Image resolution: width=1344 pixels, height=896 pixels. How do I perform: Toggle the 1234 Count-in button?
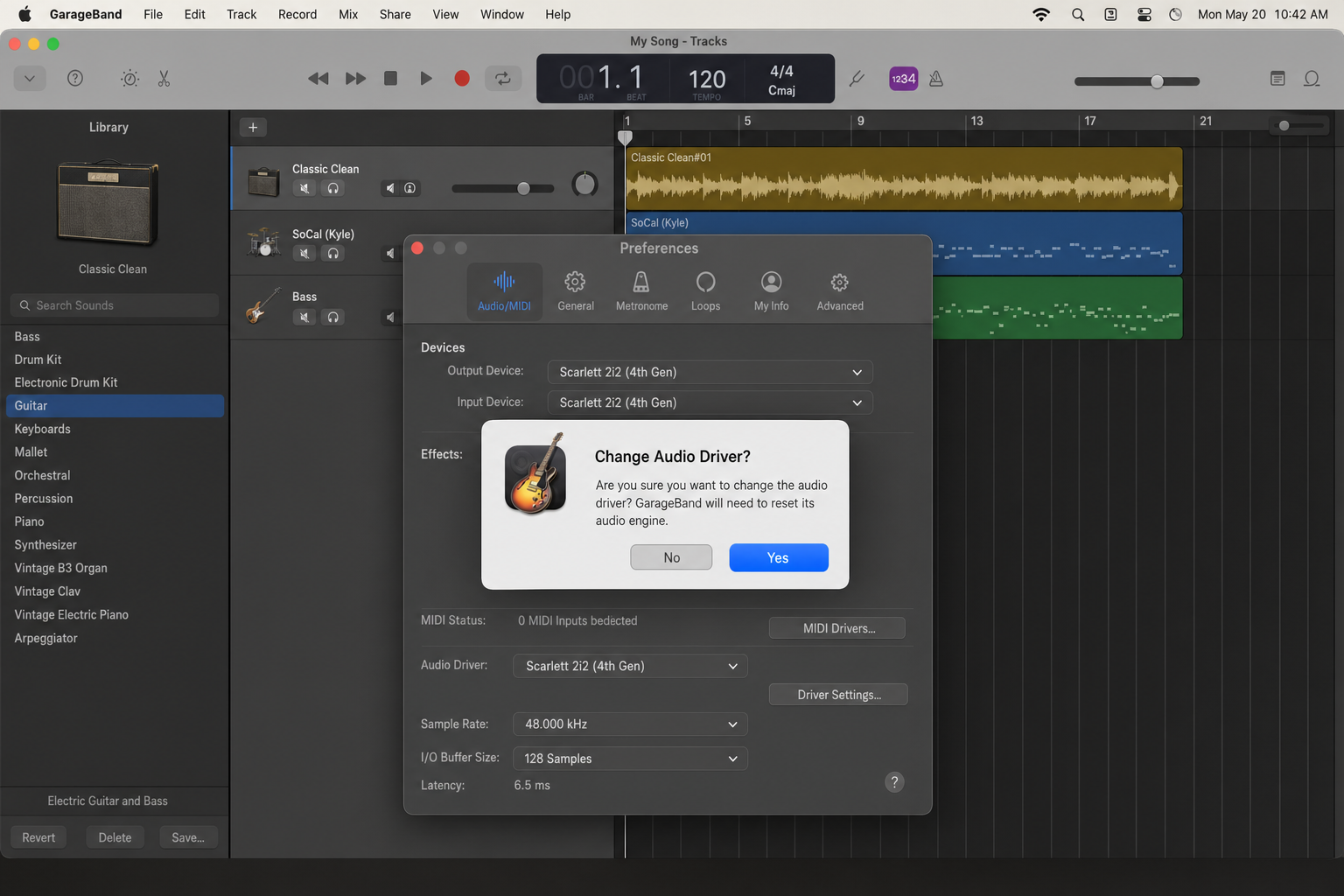(x=903, y=79)
